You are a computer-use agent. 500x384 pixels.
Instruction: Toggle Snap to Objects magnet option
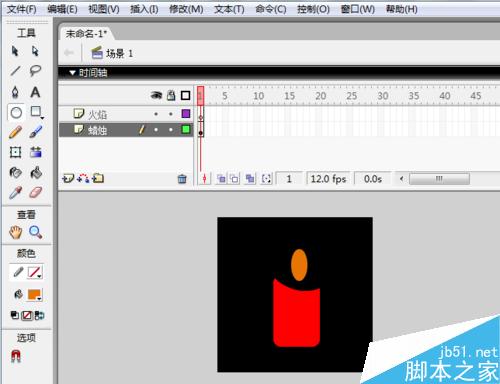16,356
